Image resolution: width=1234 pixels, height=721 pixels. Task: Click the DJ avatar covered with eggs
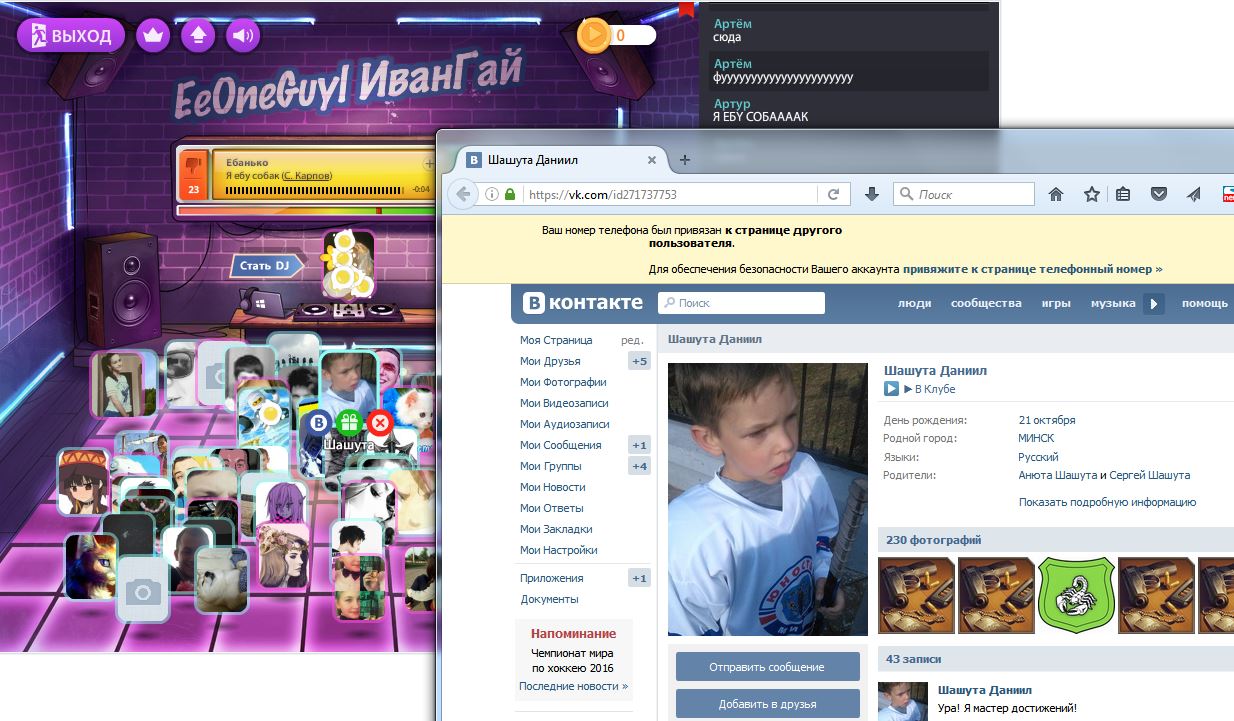click(x=348, y=264)
